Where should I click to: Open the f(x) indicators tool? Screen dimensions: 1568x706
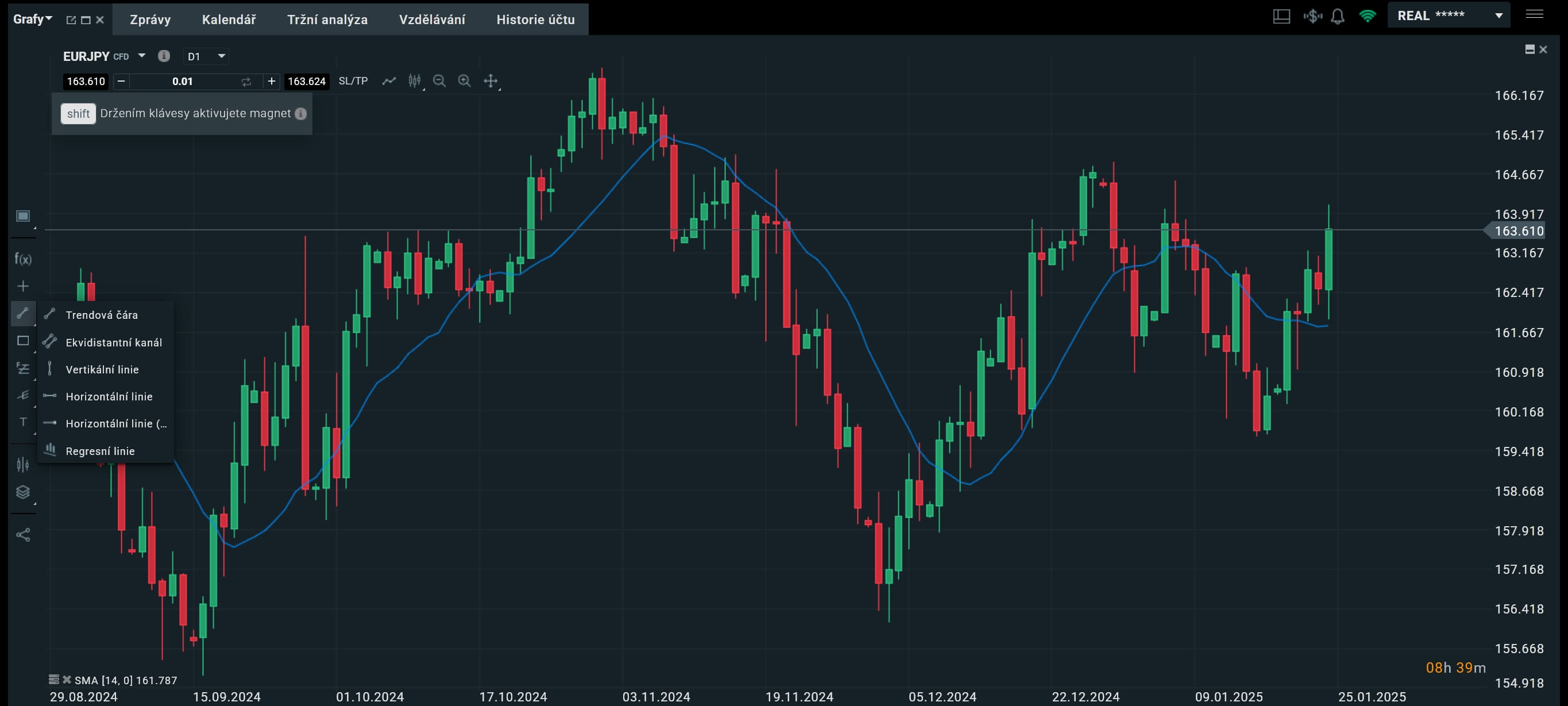tap(22, 259)
